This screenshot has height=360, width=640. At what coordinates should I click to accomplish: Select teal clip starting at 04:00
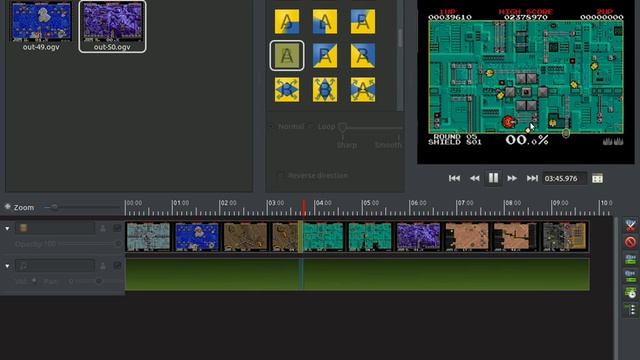(x=323, y=237)
